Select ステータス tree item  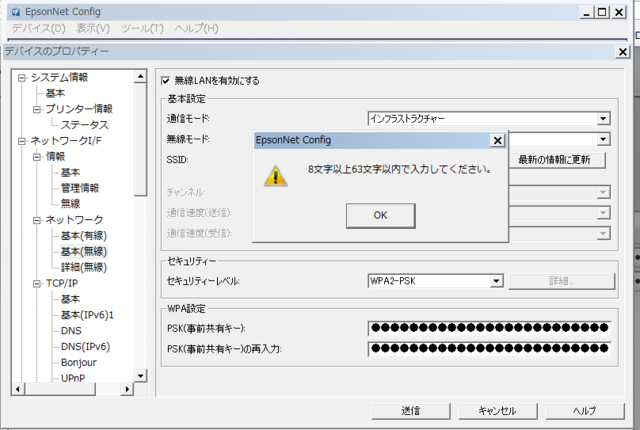84,125
